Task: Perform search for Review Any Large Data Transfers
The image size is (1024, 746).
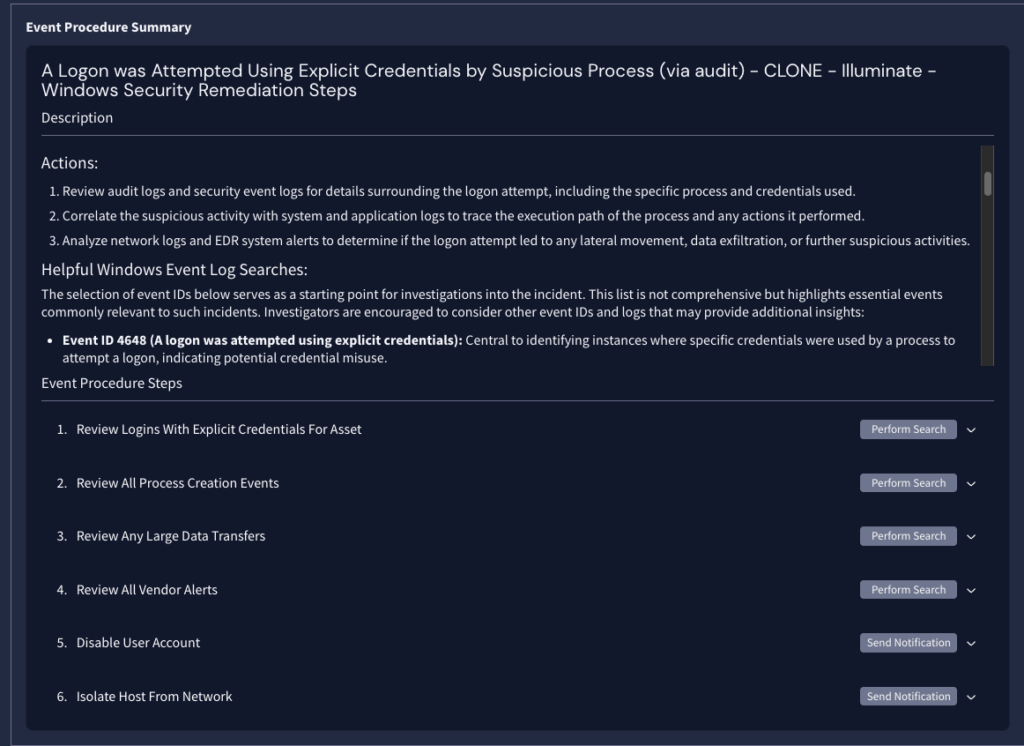Action: (907, 535)
